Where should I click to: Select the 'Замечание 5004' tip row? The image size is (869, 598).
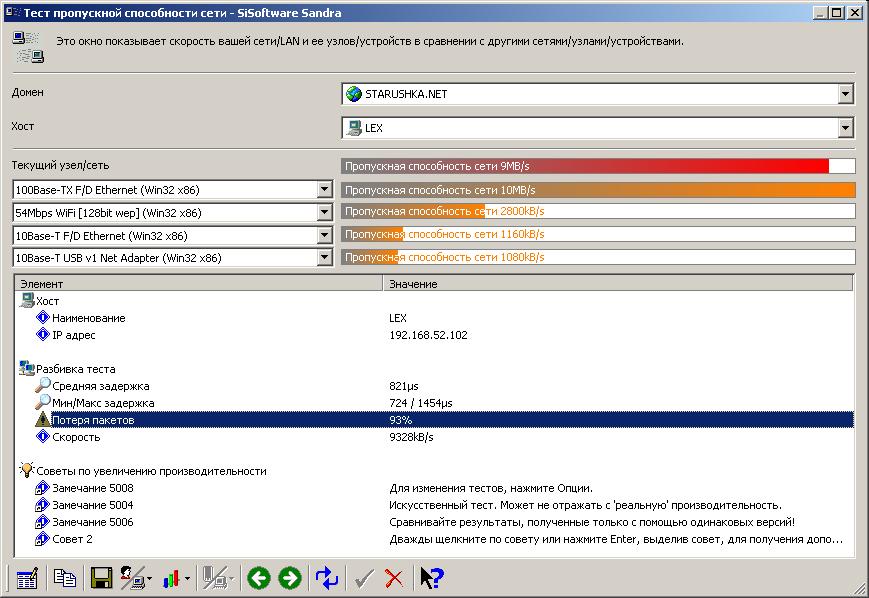pos(93,505)
